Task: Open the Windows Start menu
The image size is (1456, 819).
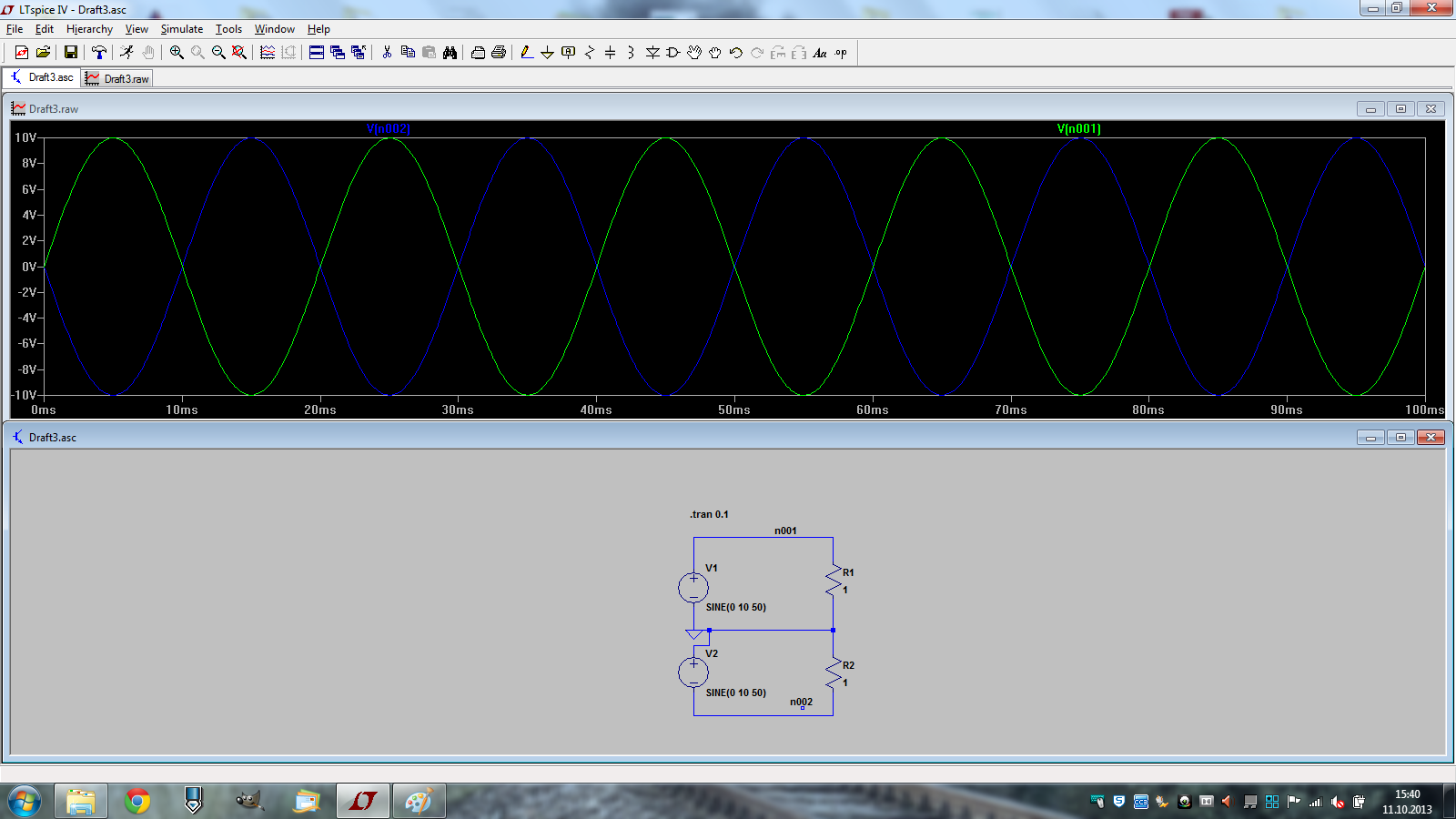Action: click(x=25, y=802)
